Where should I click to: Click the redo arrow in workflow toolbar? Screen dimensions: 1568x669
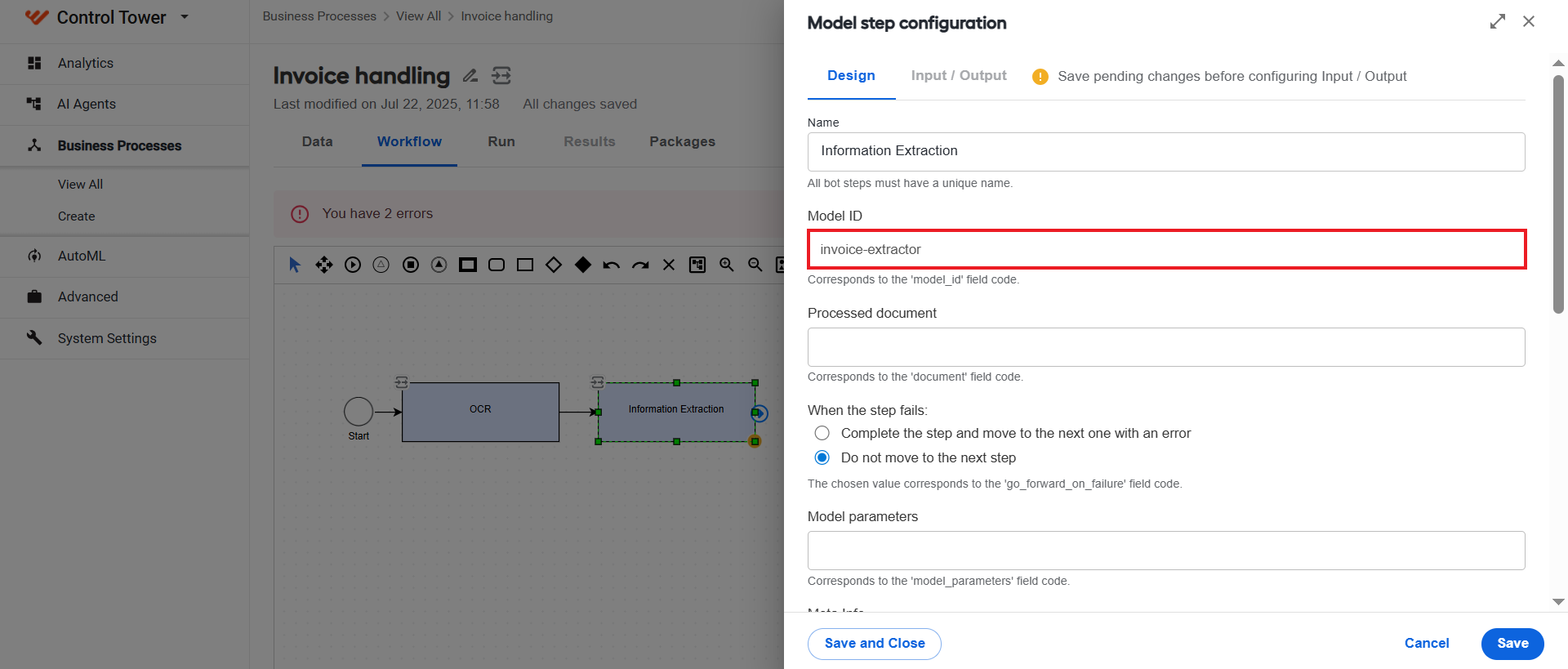pyautogui.click(x=640, y=265)
